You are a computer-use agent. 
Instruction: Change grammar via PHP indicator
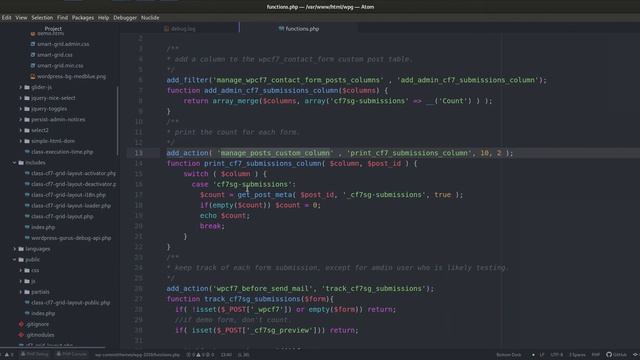tap(596, 355)
